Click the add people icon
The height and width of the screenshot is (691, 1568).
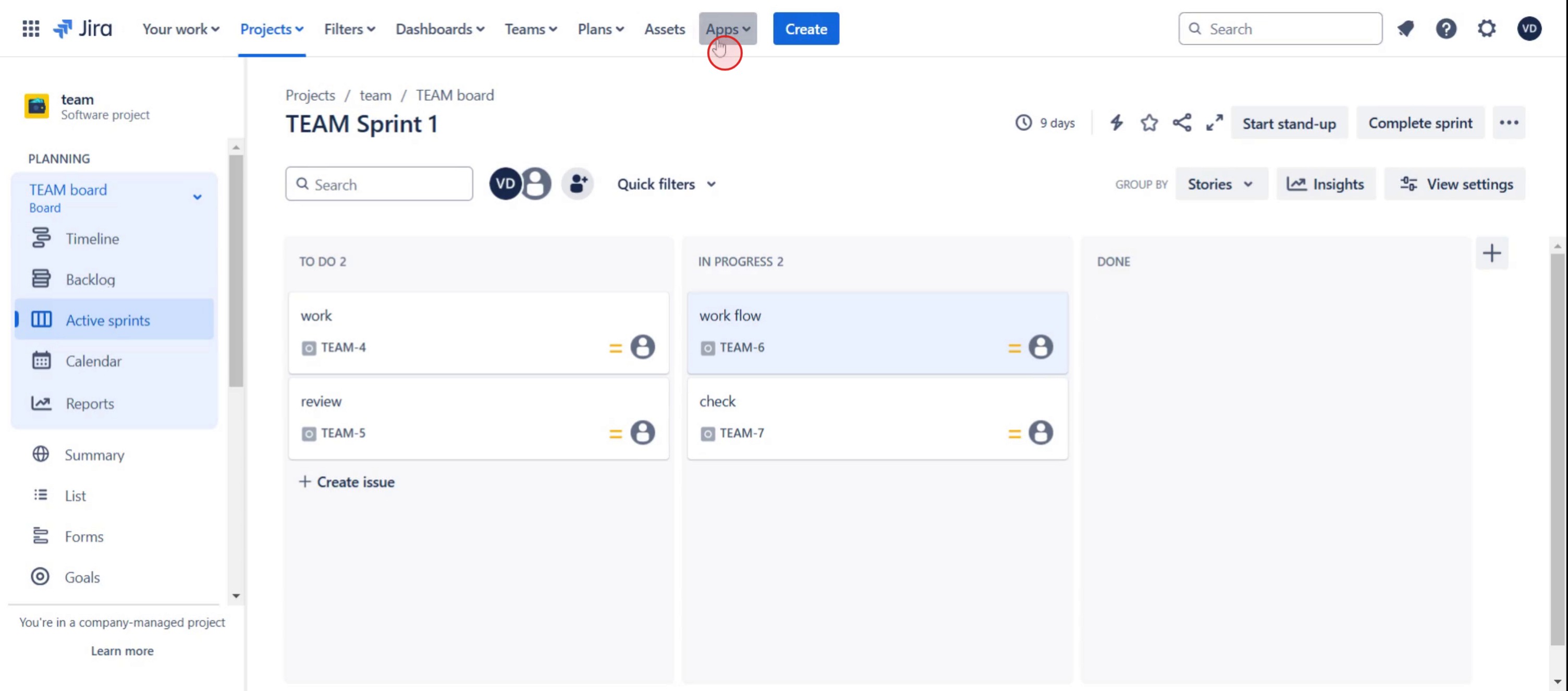coord(577,184)
